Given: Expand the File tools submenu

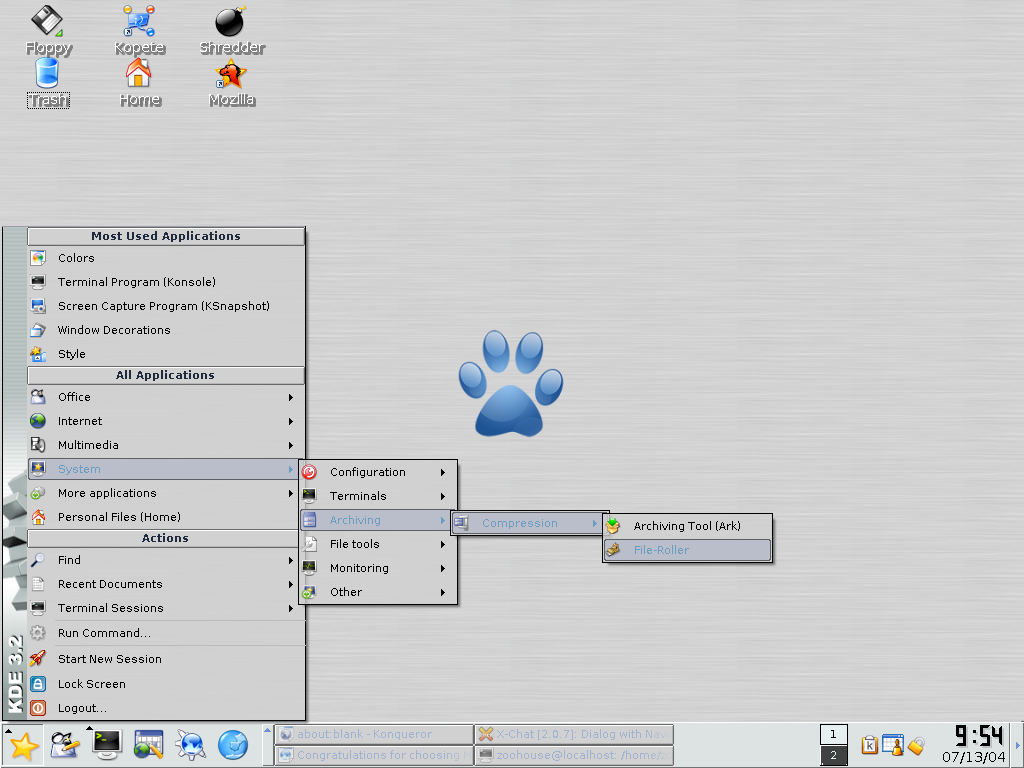Looking at the screenshot, I should 378,544.
